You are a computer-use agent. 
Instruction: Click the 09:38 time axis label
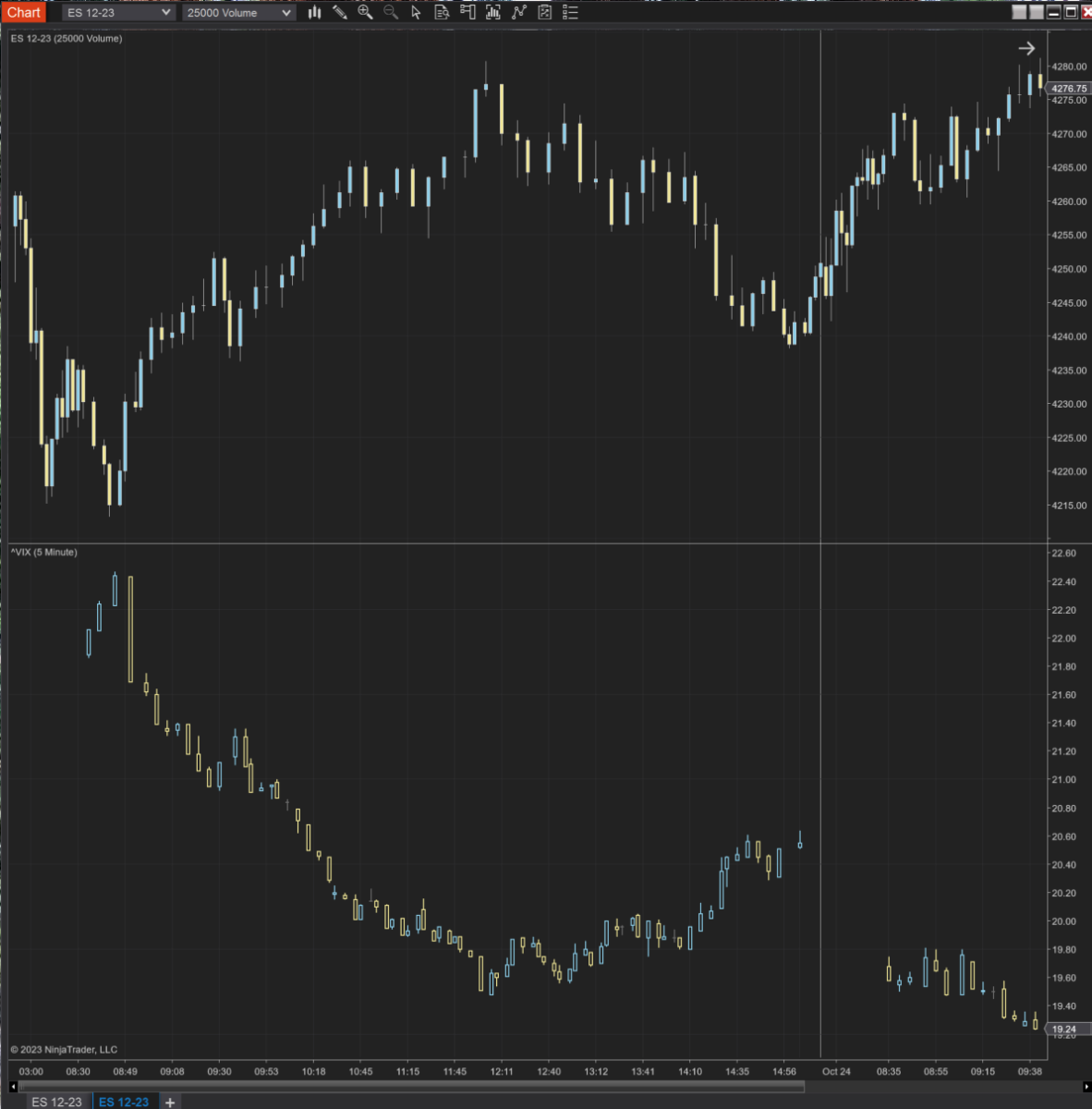pos(1030,1071)
